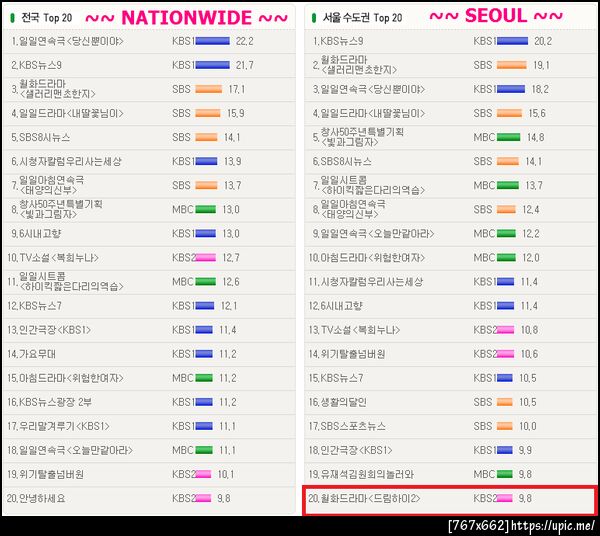Viewport: 600px width, 536px height.
Task: Click the 12.0 rating value
Action: point(531,257)
